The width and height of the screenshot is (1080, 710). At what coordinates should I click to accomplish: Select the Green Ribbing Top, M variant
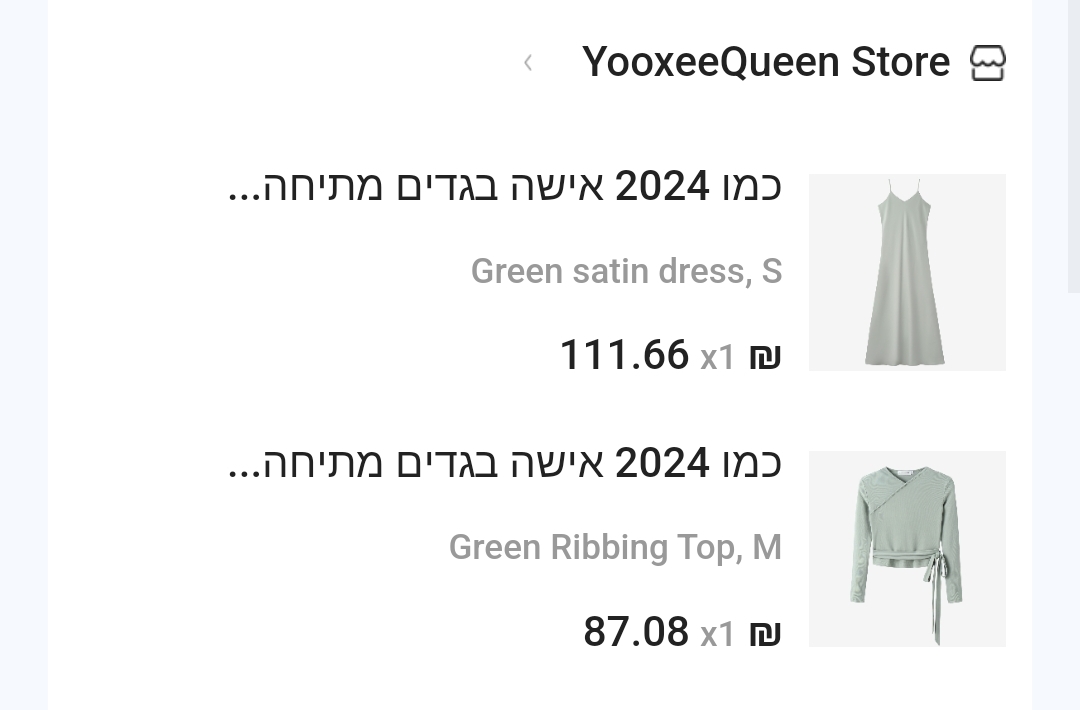(616, 547)
